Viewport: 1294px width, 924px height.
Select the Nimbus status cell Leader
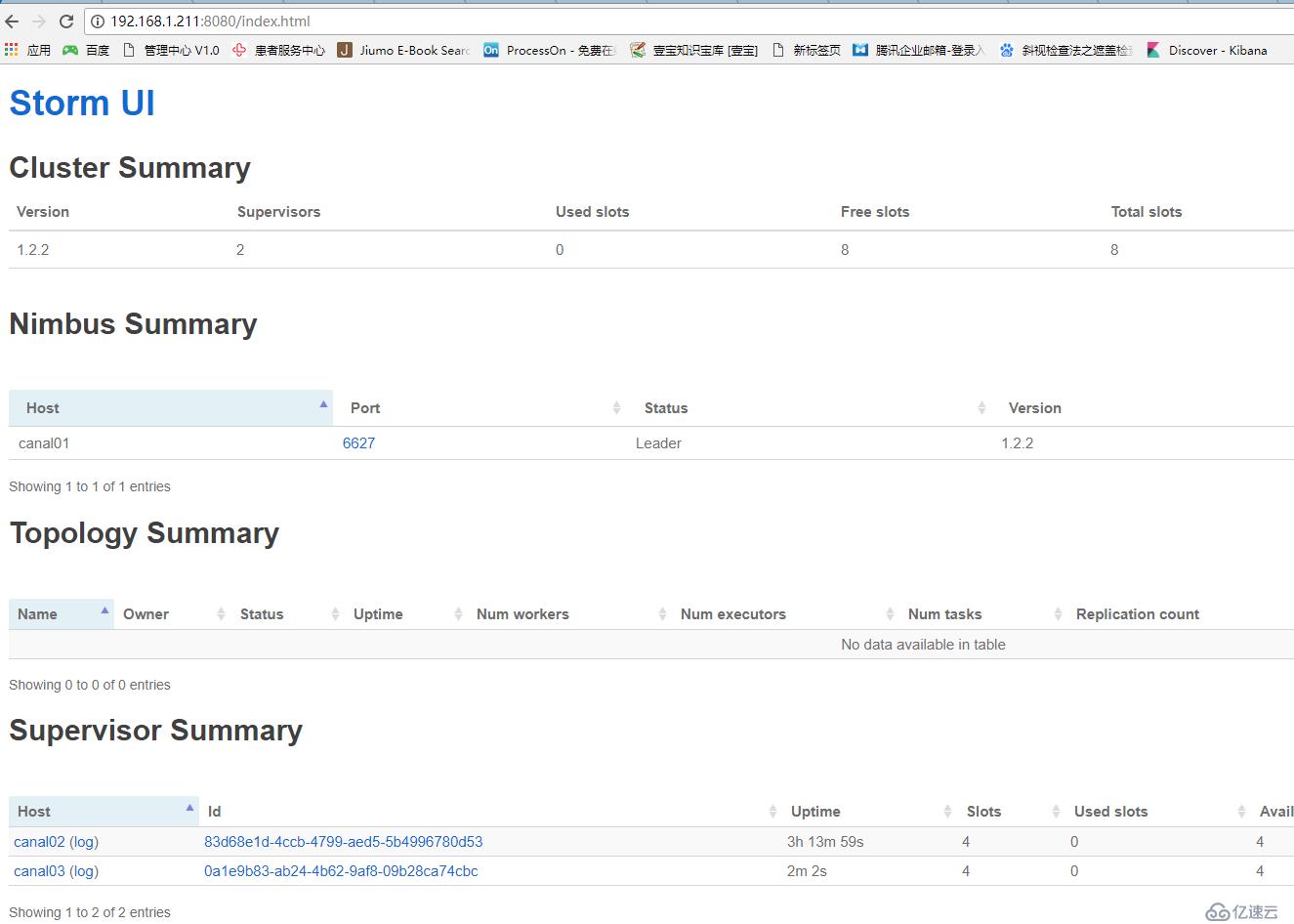pos(658,442)
